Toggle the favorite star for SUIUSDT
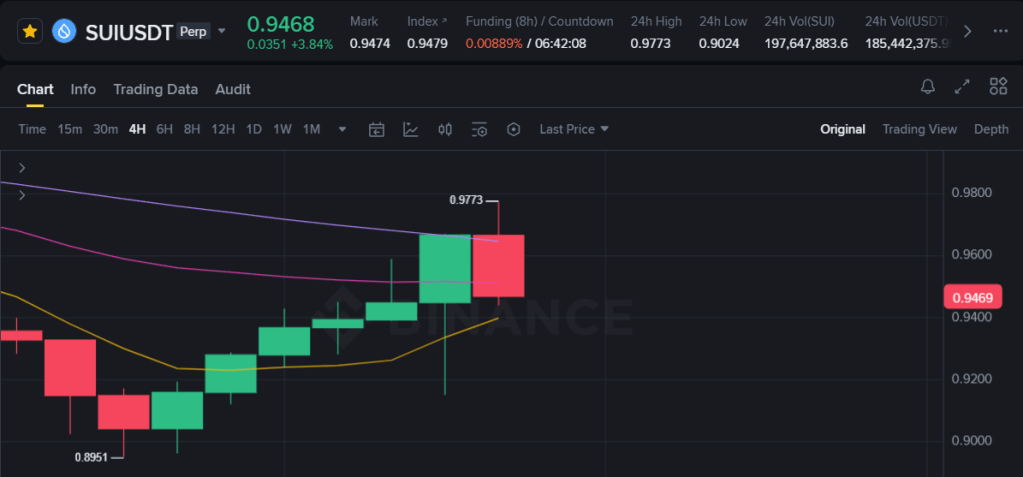The image size is (1023, 477). point(31,31)
